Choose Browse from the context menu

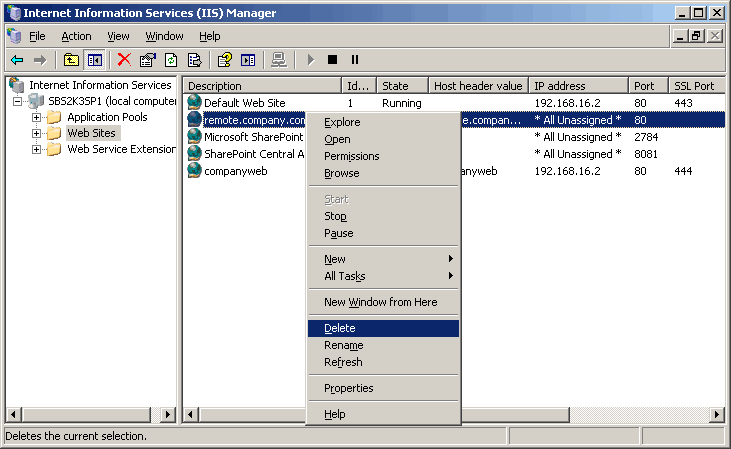click(383, 173)
